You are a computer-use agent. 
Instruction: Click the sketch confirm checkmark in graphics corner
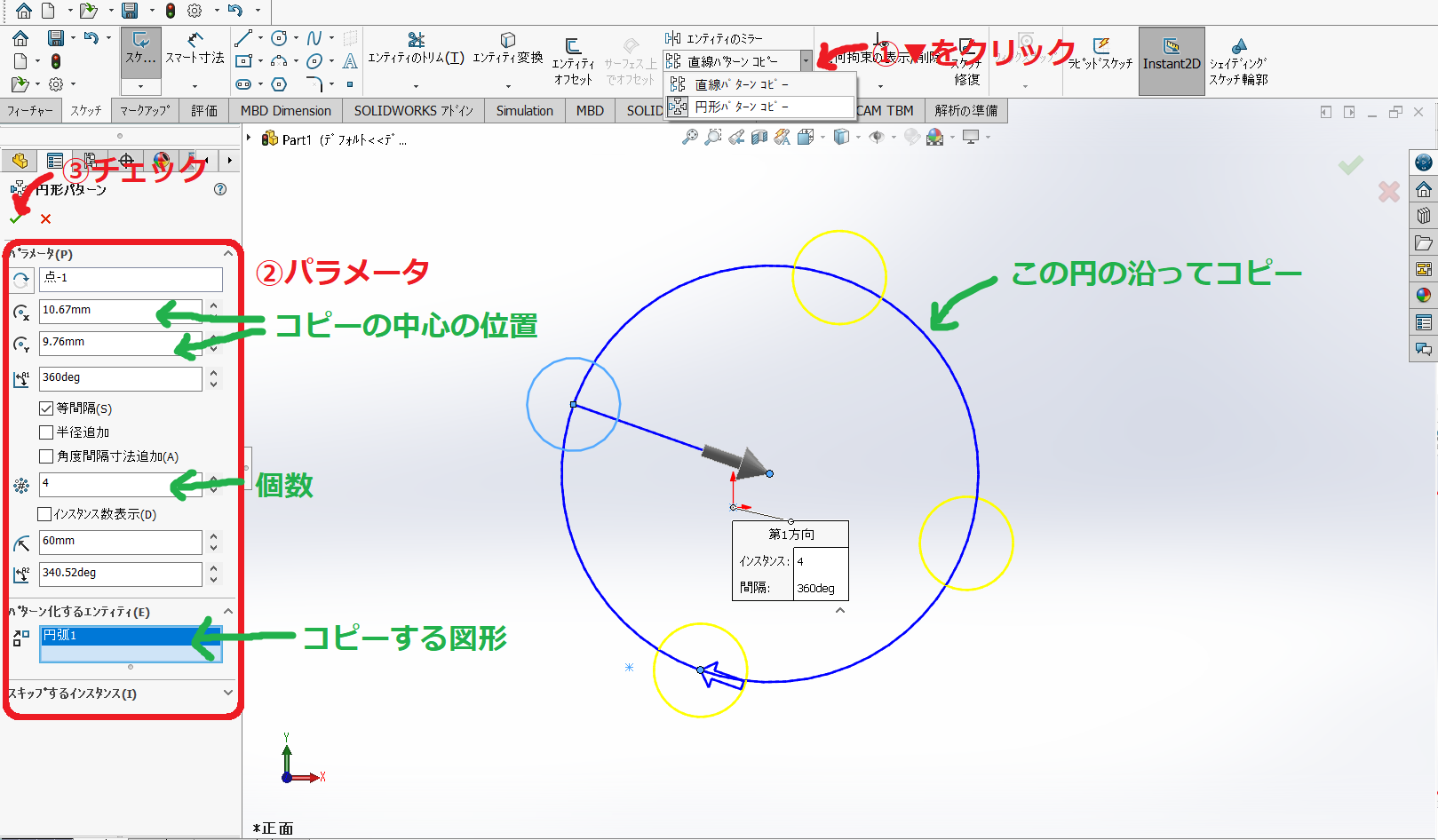[x=1351, y=165]
